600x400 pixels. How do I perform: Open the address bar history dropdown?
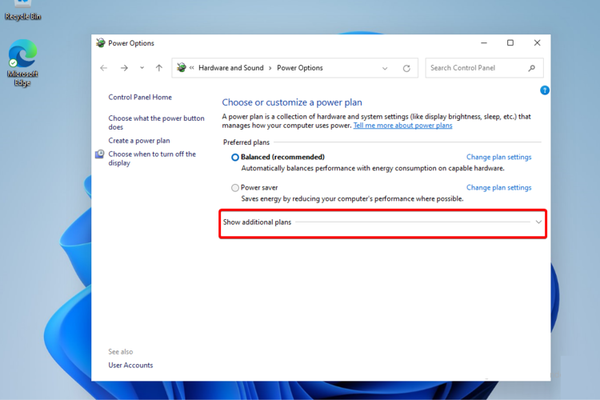[x=385, y=68]
